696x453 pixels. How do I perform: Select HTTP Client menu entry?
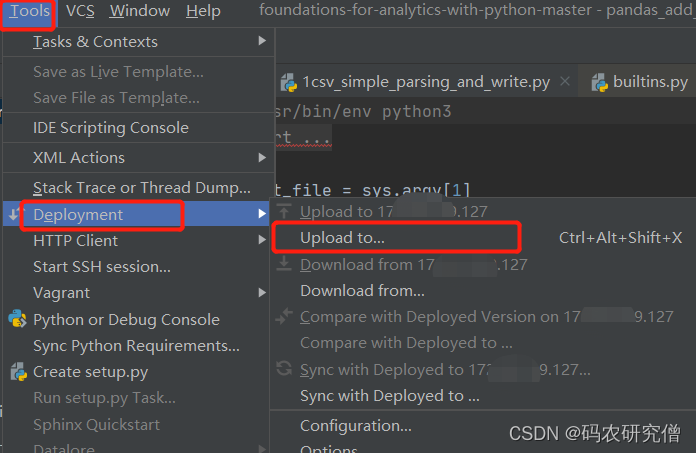click(136, 240)
